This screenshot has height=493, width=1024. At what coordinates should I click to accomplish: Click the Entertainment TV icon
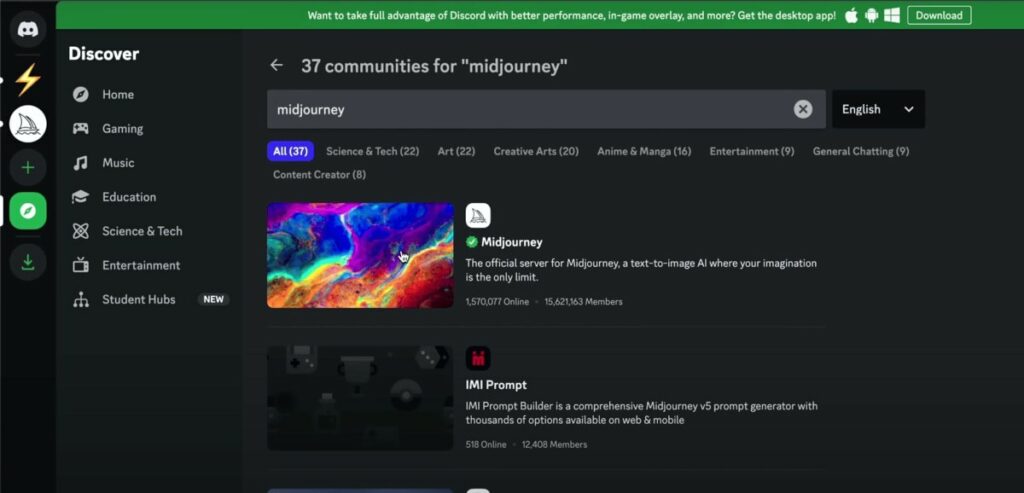pyautogui.click(x=81, y=265)
